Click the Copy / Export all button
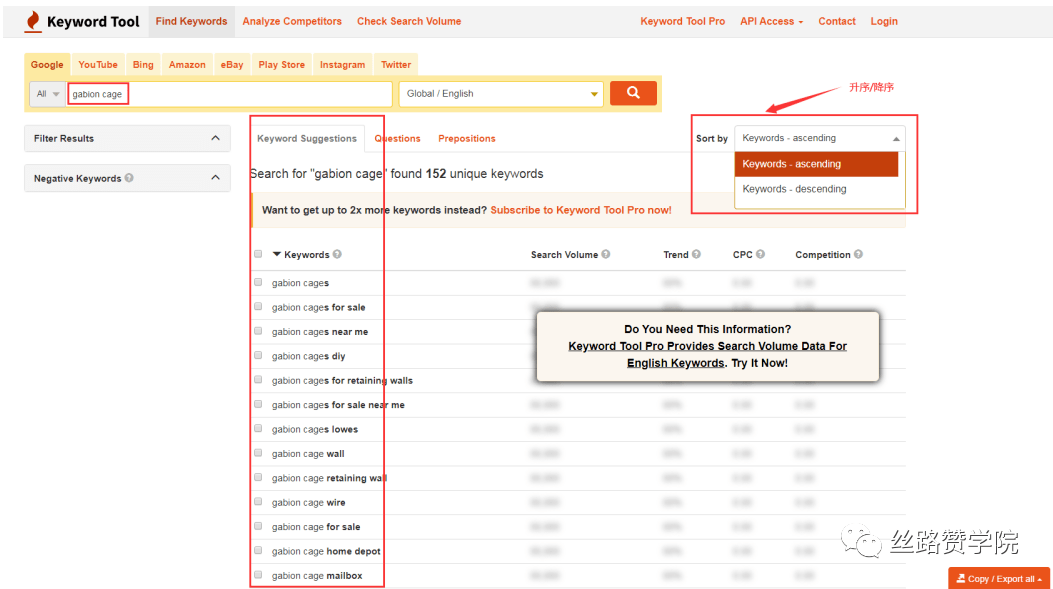This screenshot has width=1053, height=589. [999, 578]
